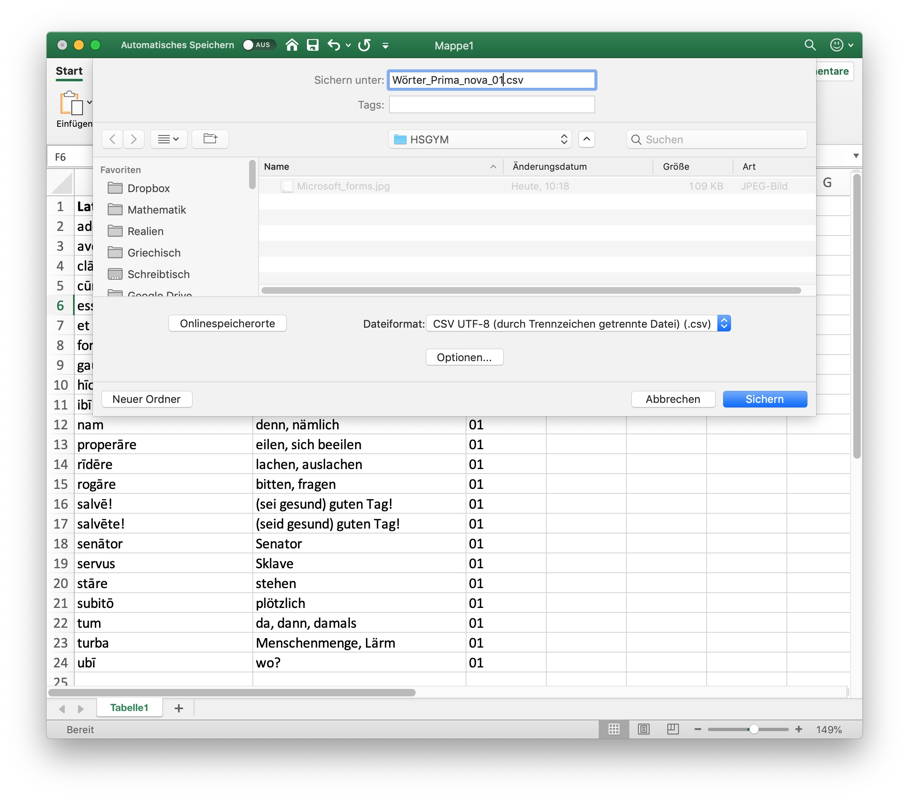
Task: Select the Tabelle1 sheet tab
Action: [129, 708]
